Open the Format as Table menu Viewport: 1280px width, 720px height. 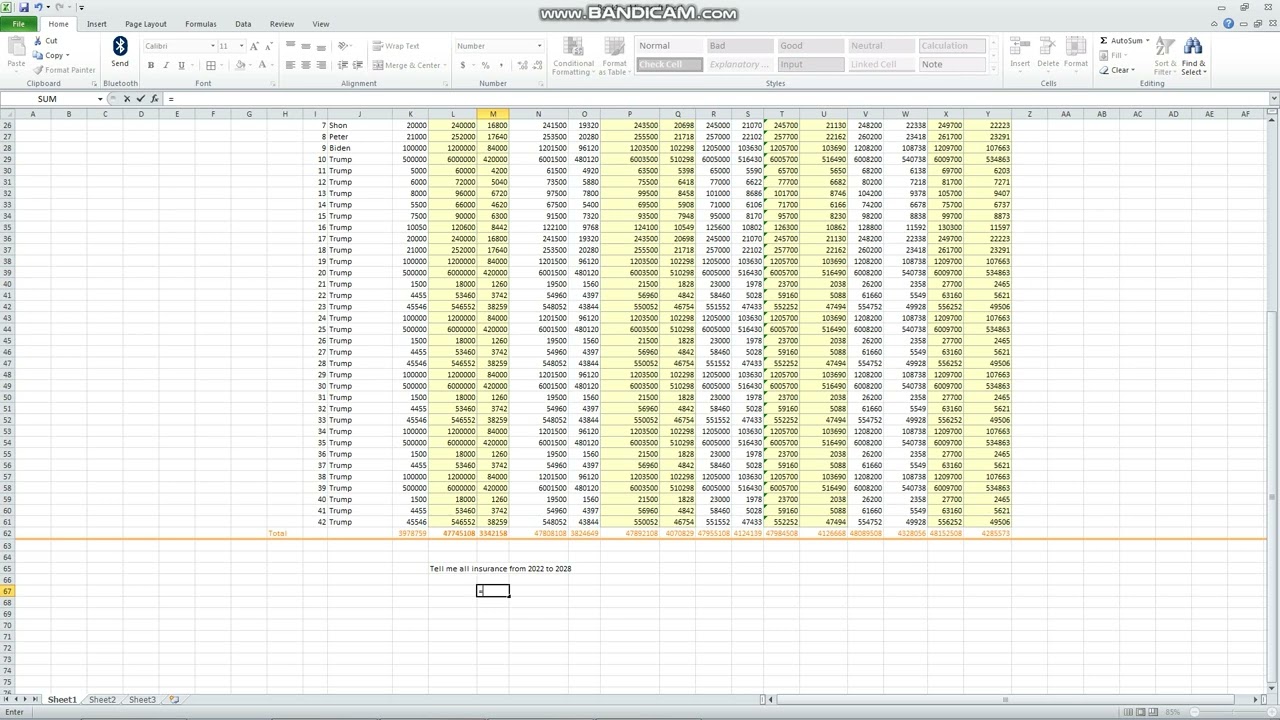(614, 57)
